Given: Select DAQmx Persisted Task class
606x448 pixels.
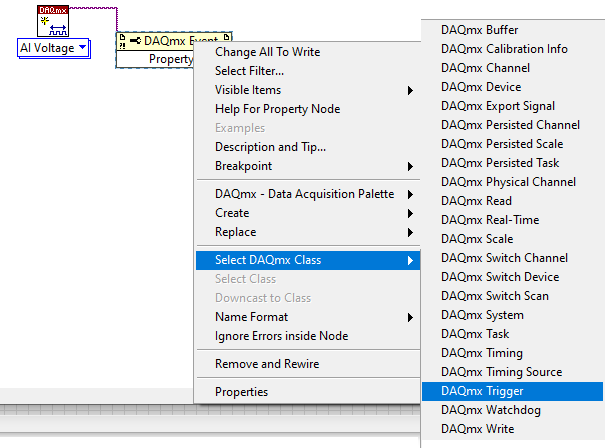Looking at the screenshot, I should 512,162.
